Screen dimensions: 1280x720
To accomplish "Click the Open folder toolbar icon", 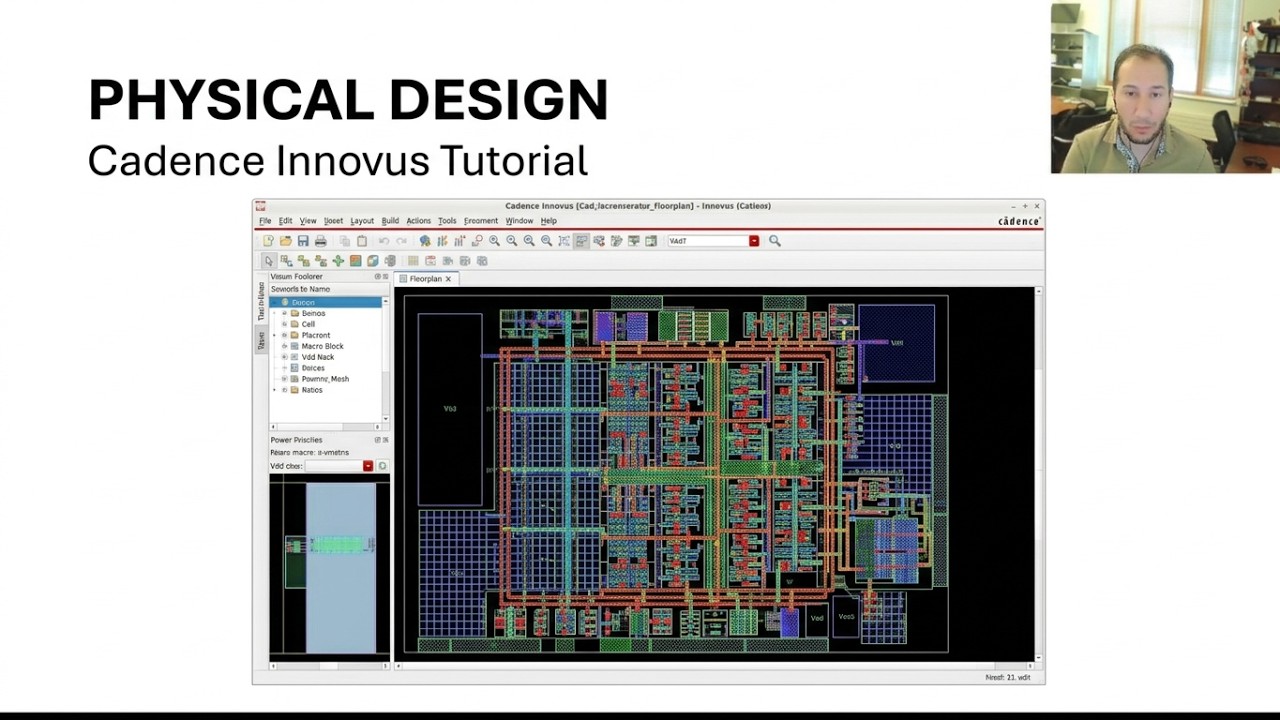I will (x=285, y=241).
